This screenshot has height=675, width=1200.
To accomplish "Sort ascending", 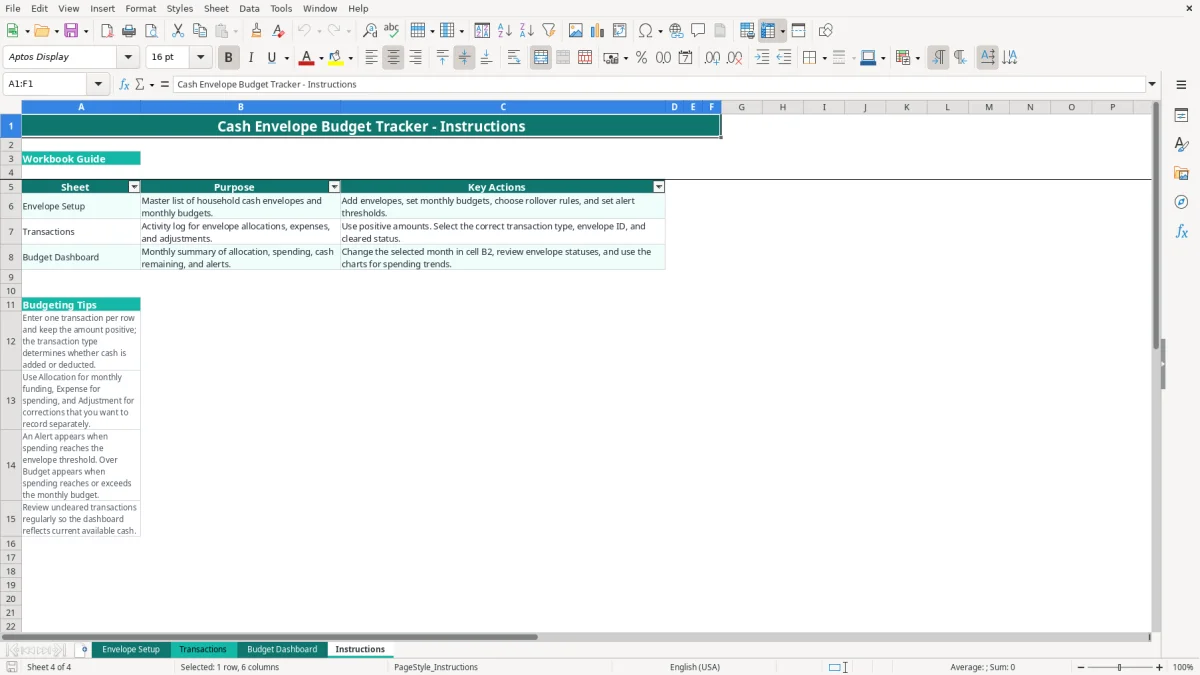I will point(505,31).
